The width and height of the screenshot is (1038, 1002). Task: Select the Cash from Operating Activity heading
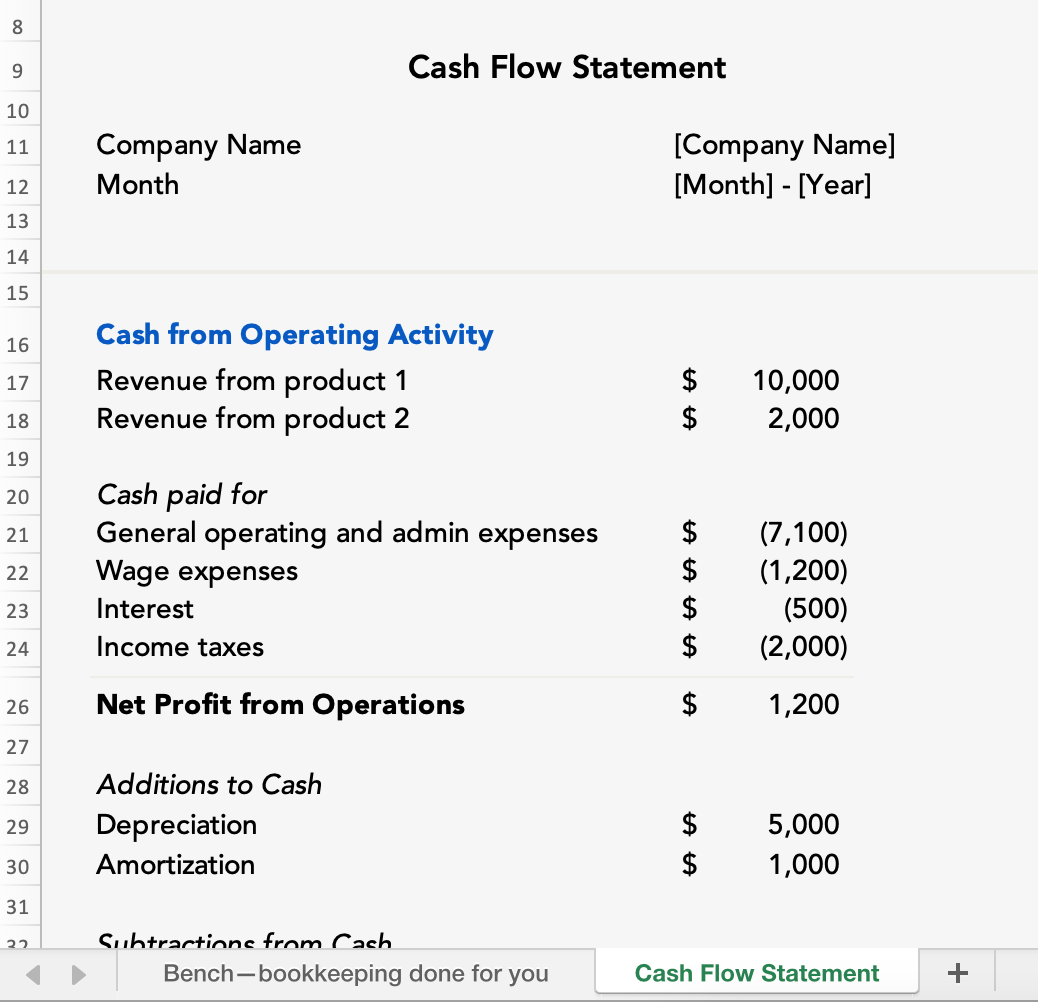(x=294, y=335)
